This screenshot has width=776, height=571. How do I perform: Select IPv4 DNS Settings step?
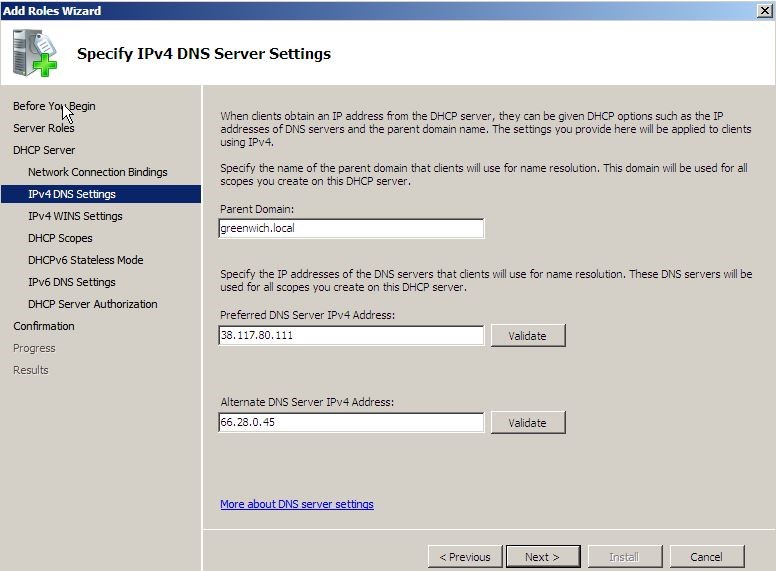point(101,194)
